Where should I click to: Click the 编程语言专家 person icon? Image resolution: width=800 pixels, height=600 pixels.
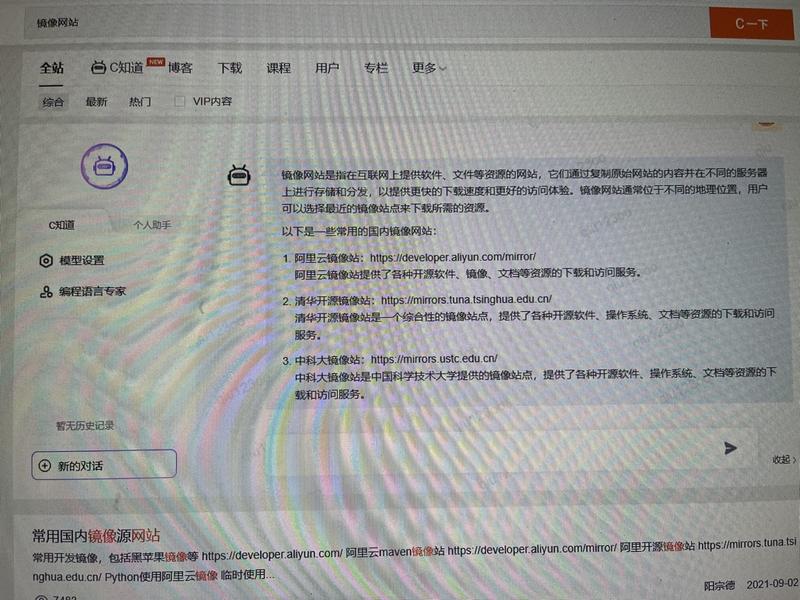(x=46, y=292)
